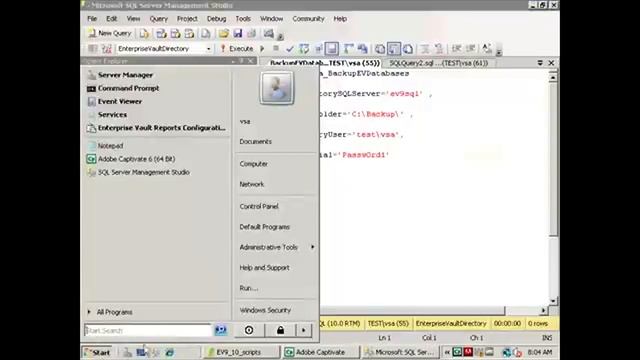The image size is (640, 360).
Task: Click the editor vertical scrollbar down arrow
Action: tap(553, 301)
